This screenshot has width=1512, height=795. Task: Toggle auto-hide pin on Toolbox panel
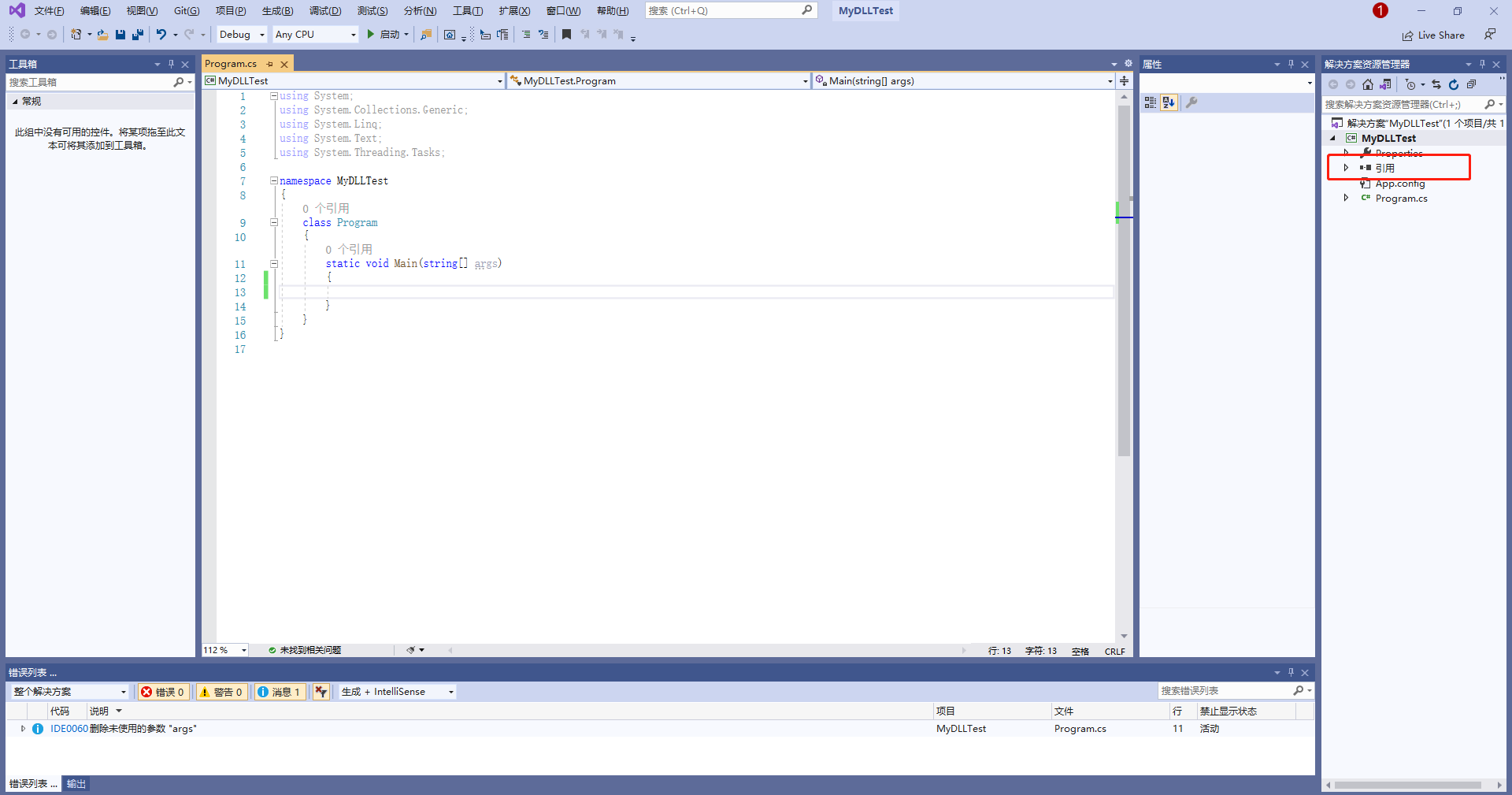click(x=171, y=64)
